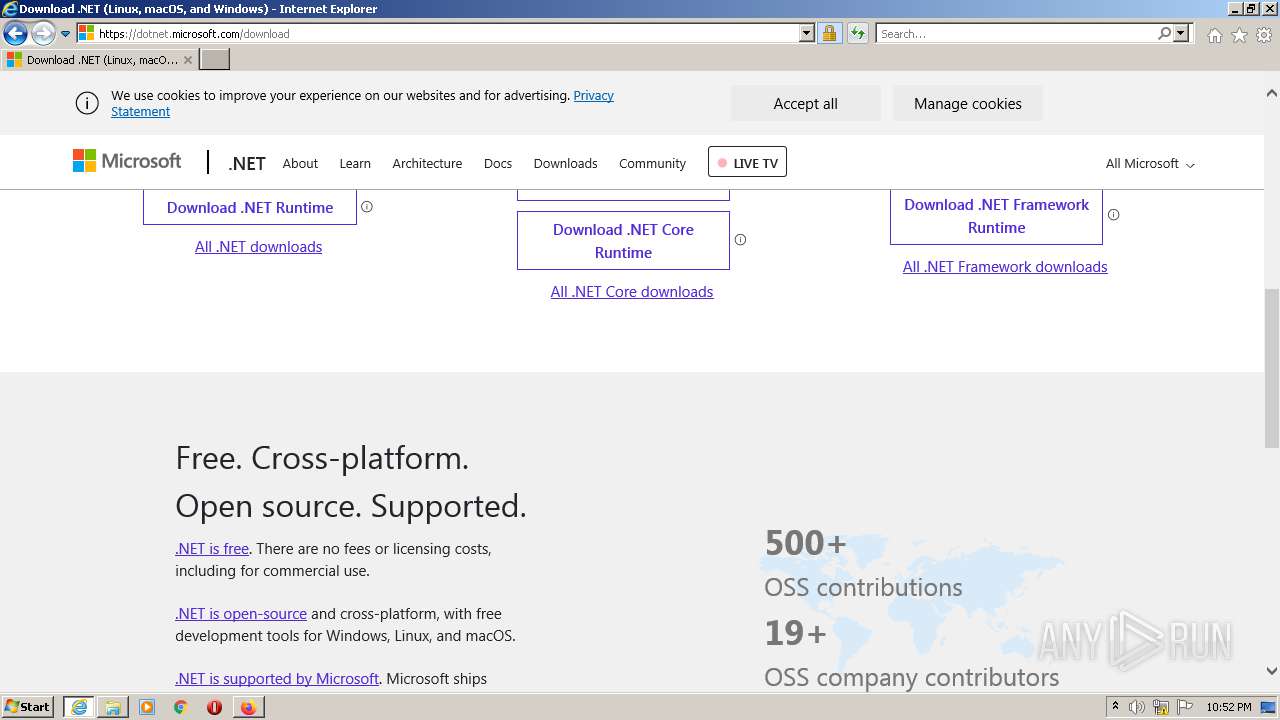This screenshot has width=1280, height=720.
Task: Open a new blank tab
Action: pos(215,59)
